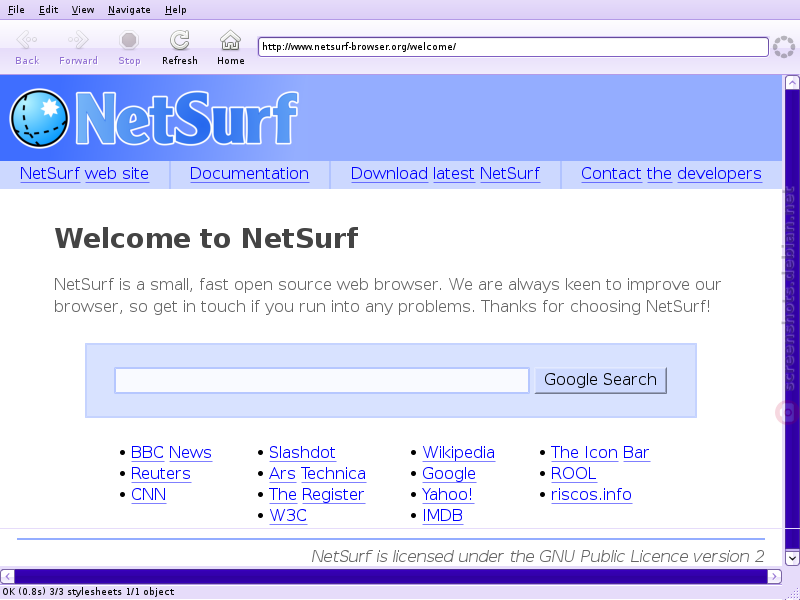
Task: Click the NetSurf wordmark in the banner
Action: point(187,118)
